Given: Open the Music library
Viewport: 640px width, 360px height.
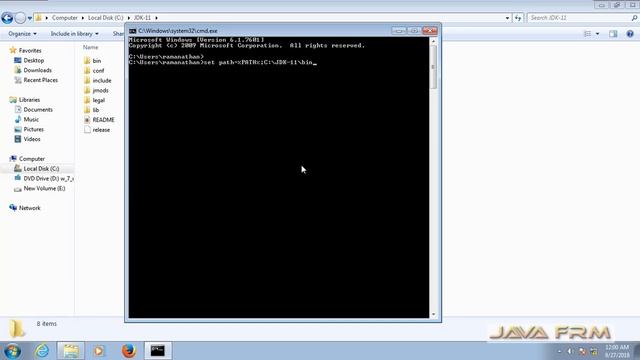Looking at the screenshot, I should pyautogui.click(x=31, y=120).
